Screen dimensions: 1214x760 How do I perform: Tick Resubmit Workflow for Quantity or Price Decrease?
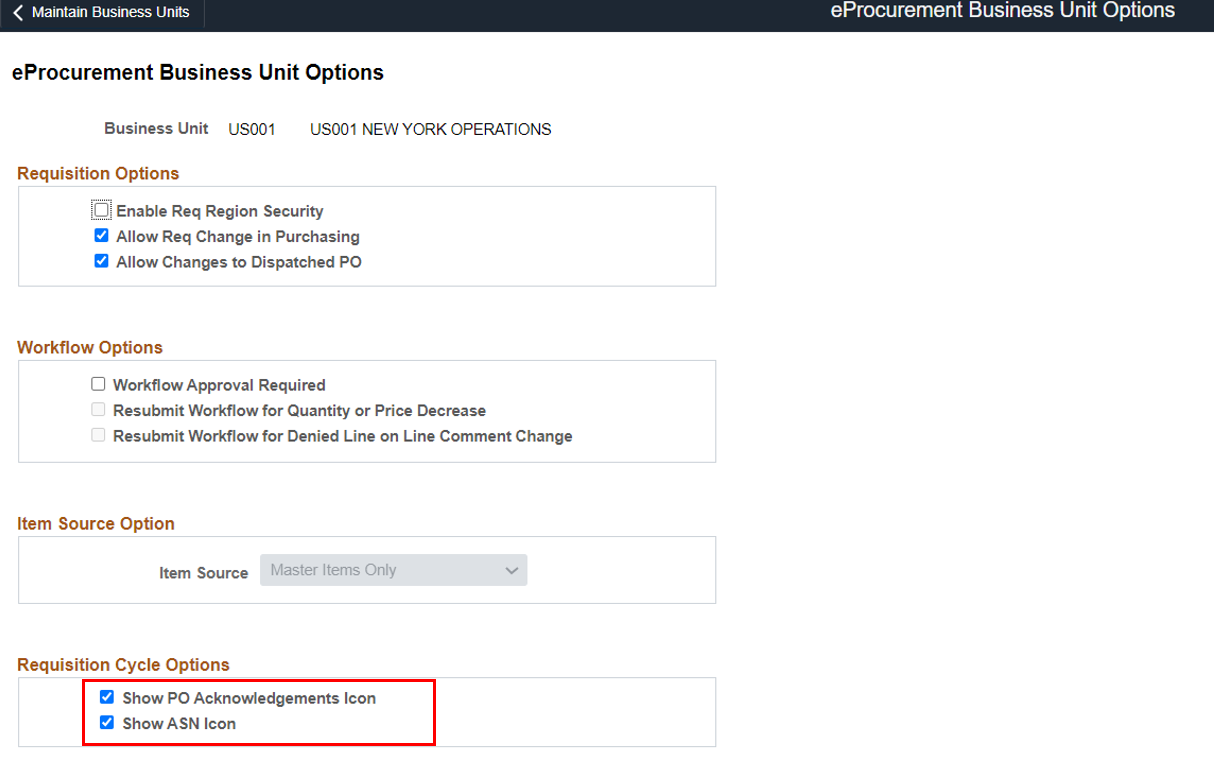[x=98, y=410]
